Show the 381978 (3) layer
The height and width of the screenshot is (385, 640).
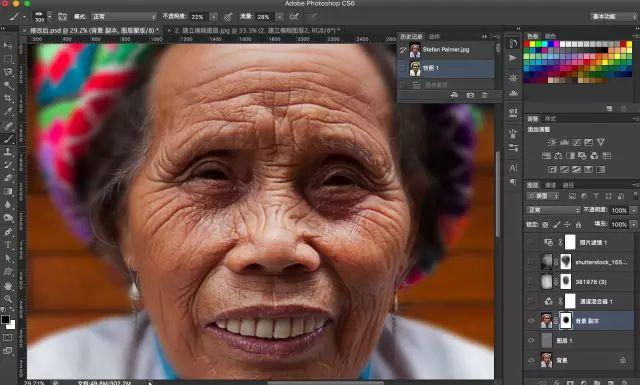pos(531,281)
